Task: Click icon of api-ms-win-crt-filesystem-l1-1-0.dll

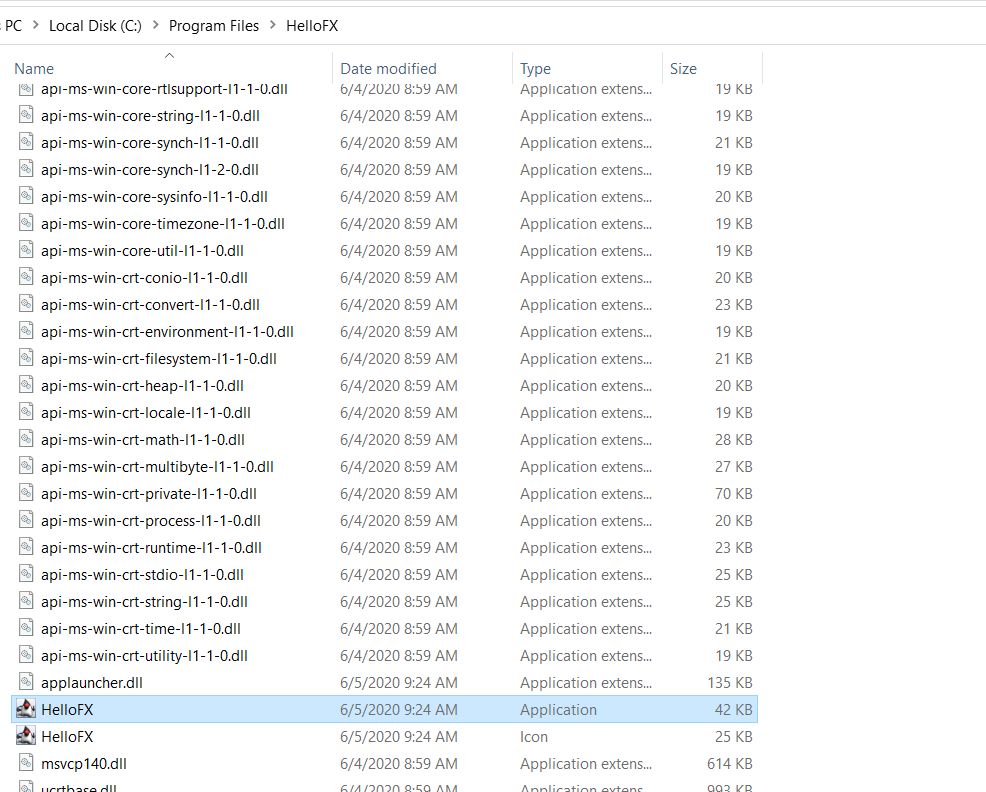Action: (x=26, y=359)
